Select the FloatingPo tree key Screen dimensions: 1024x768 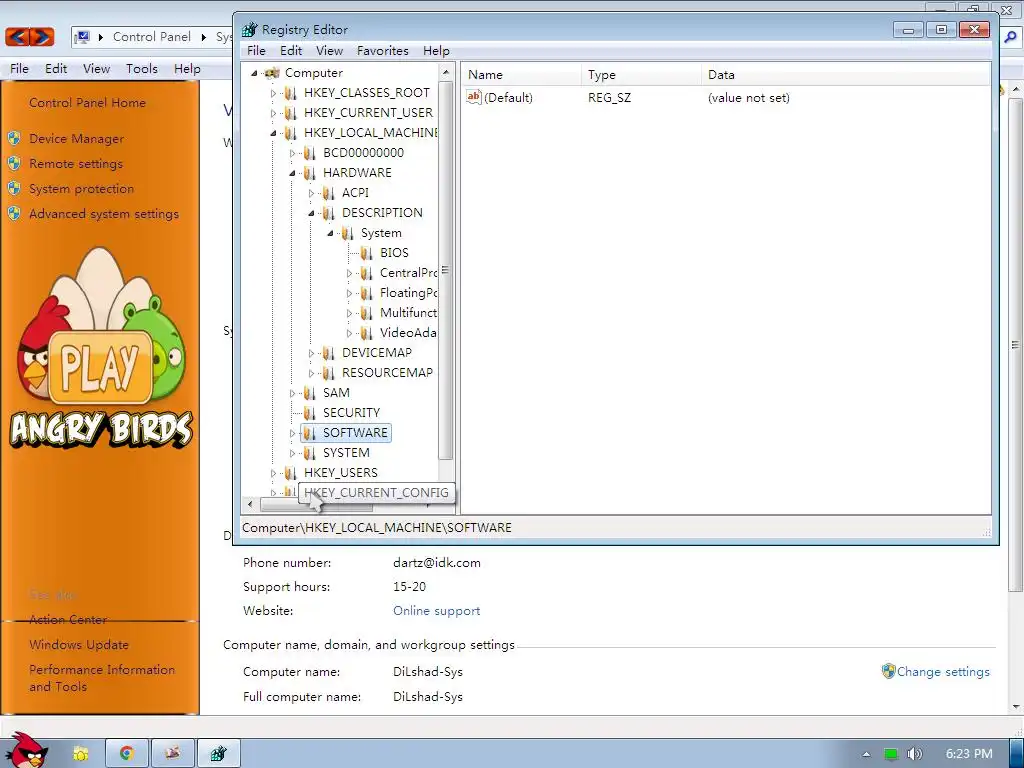click(408, 293)
